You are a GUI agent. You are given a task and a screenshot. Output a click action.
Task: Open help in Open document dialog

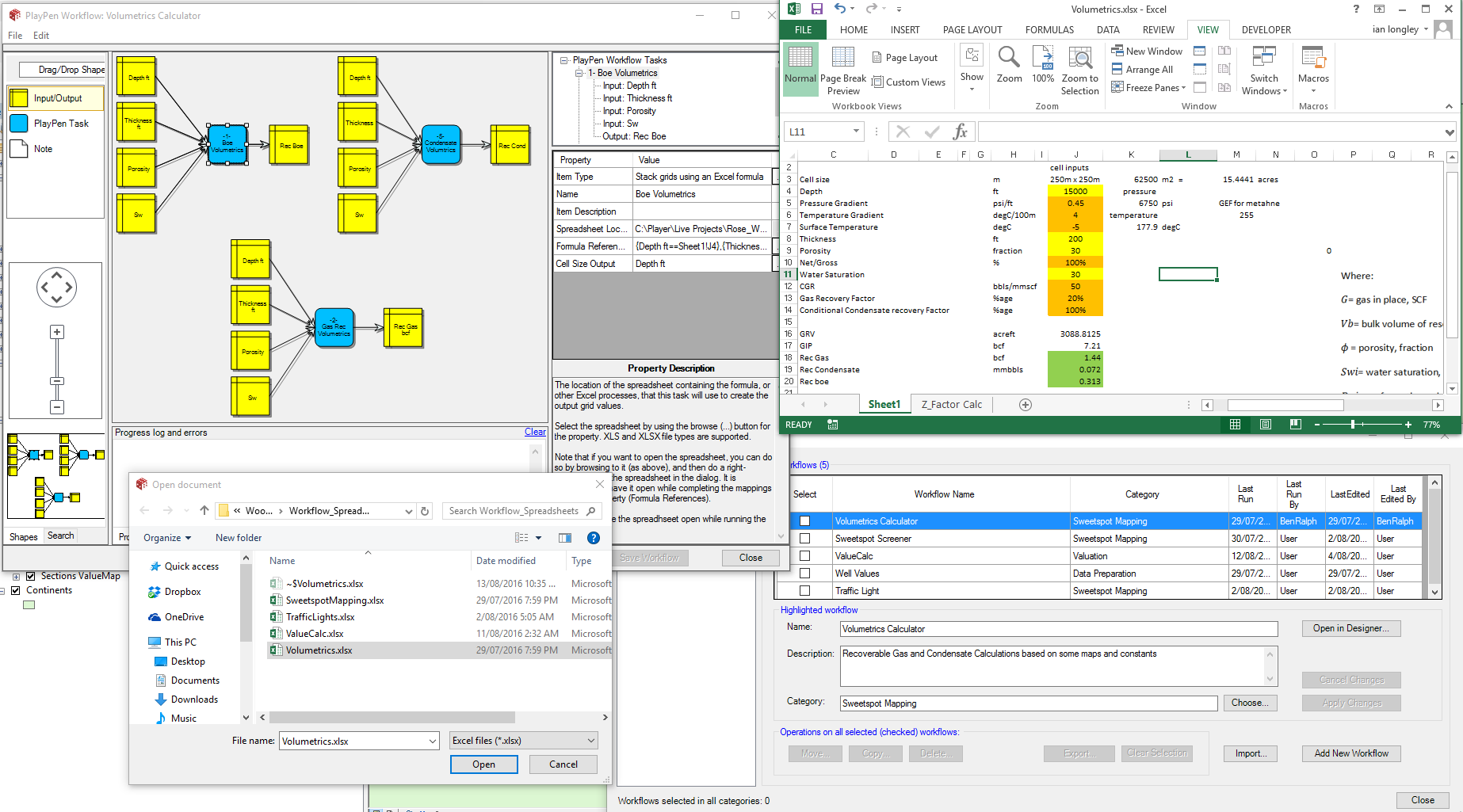pos(593,538)
